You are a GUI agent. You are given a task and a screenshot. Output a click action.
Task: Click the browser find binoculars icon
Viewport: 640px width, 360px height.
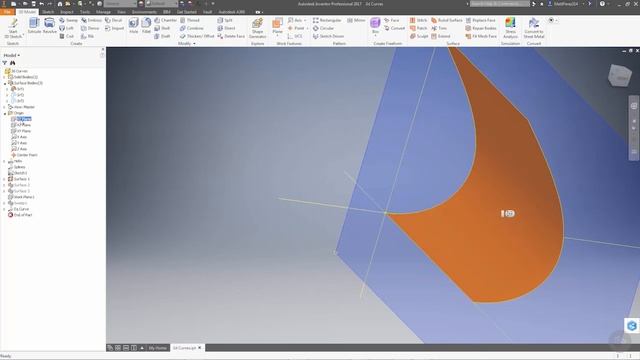[13, 63]
